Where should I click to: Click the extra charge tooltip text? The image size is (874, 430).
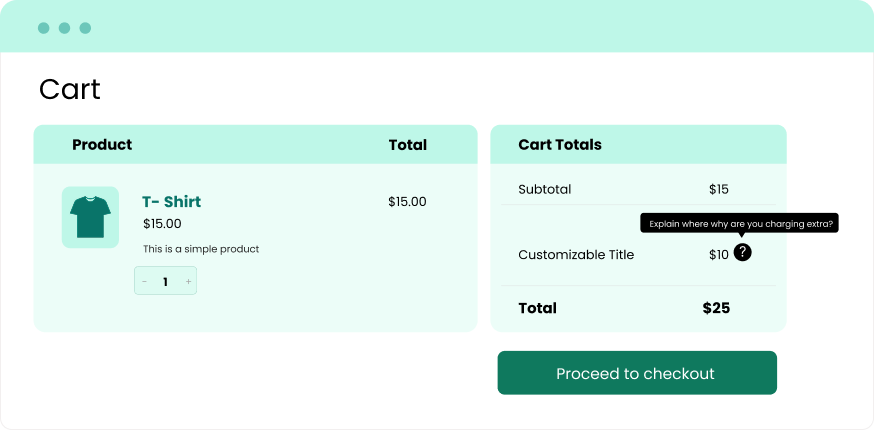741,224
